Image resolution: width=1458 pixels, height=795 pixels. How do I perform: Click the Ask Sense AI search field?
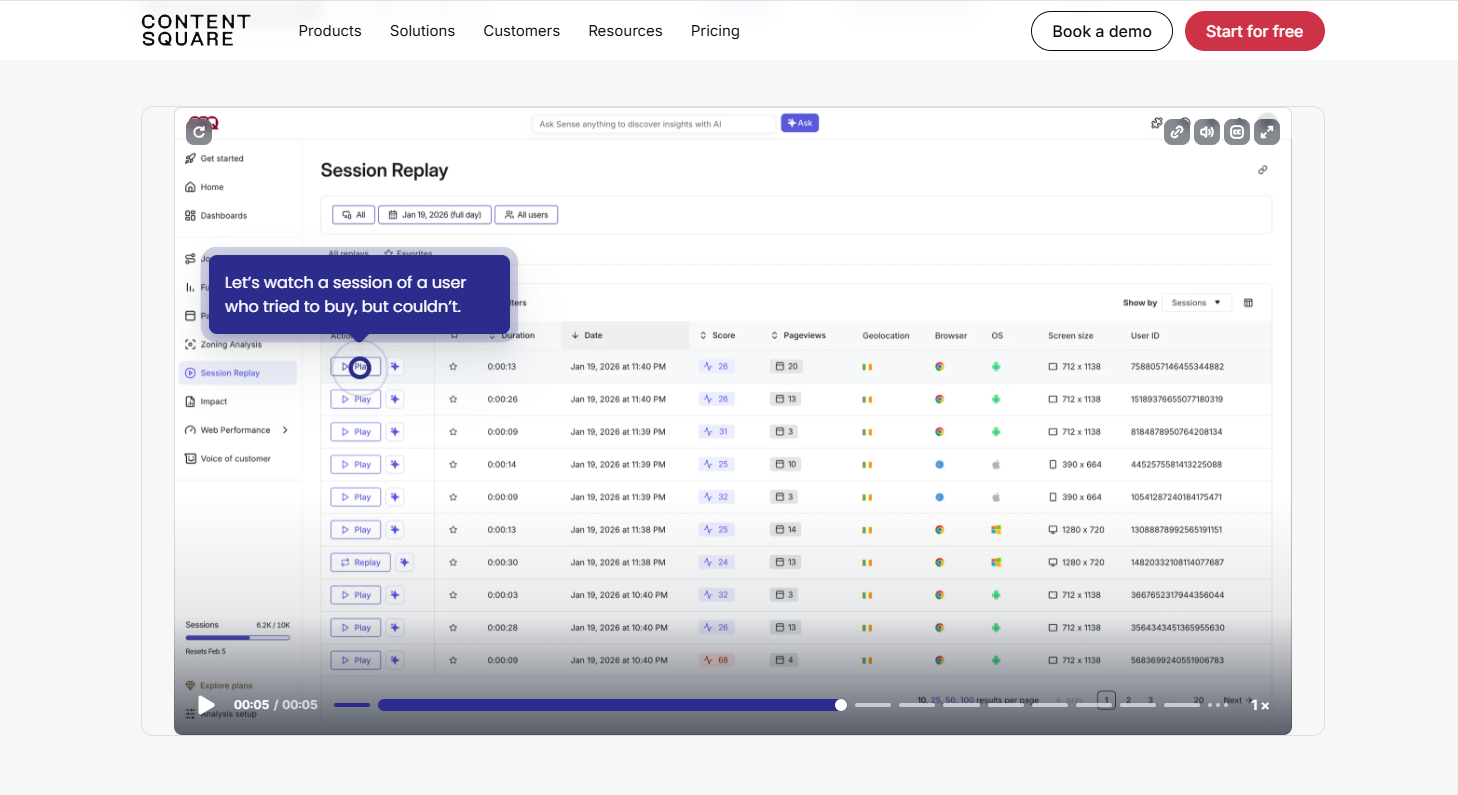pyautogui.click(x=653, y=124)
